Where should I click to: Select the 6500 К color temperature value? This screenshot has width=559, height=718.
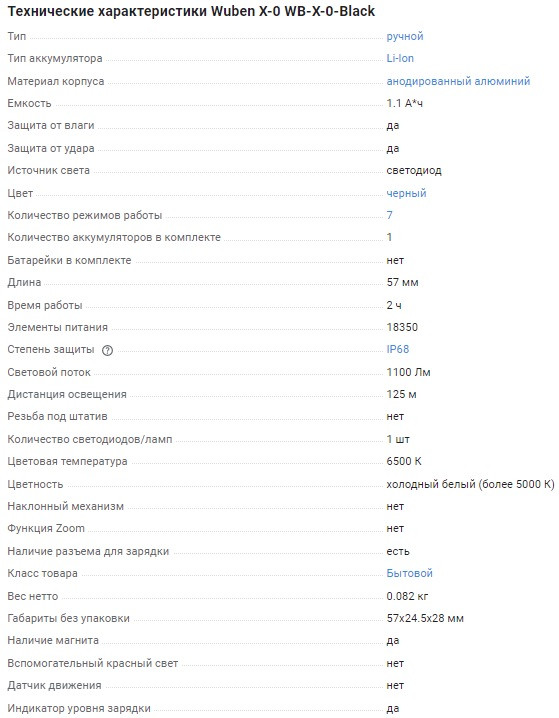point(404,462)
